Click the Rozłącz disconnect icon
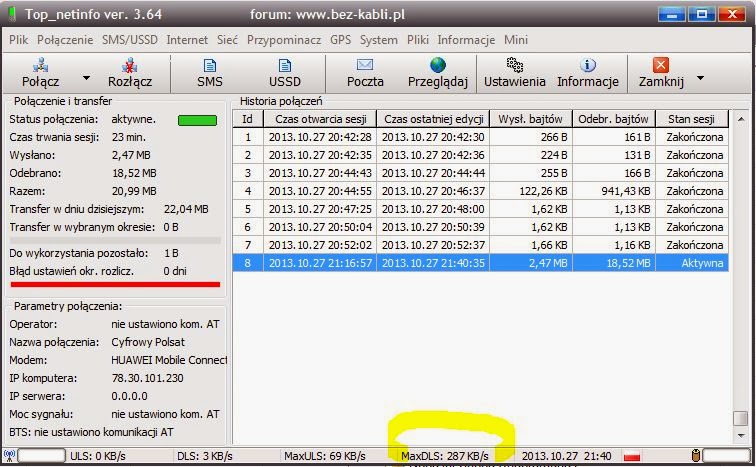Viewport: 756px width, 467px height. pyautogui.click(x=129, y=65)
